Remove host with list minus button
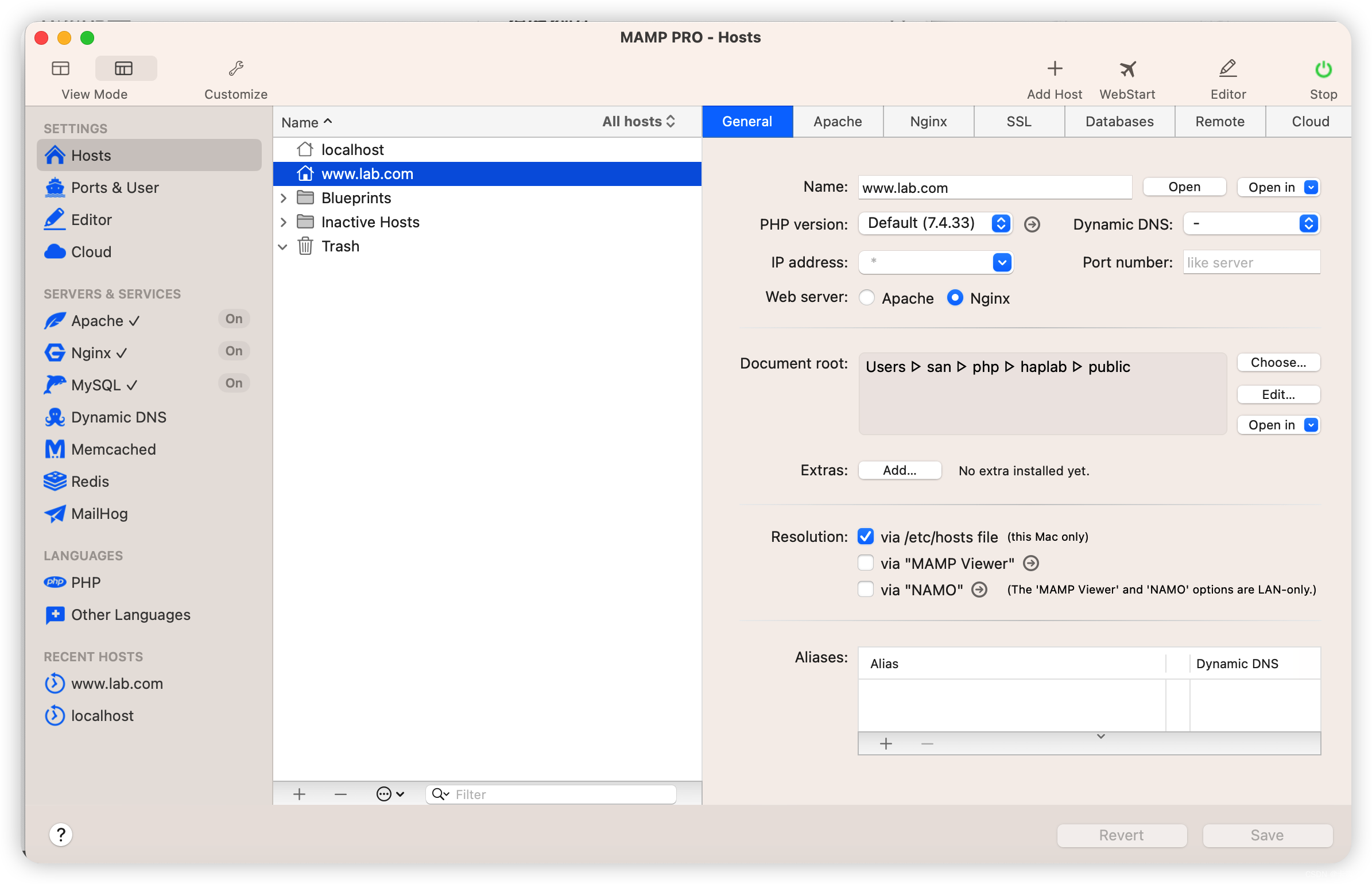The height and width of the screenshot is (884, 1372). tap(340, 794)
